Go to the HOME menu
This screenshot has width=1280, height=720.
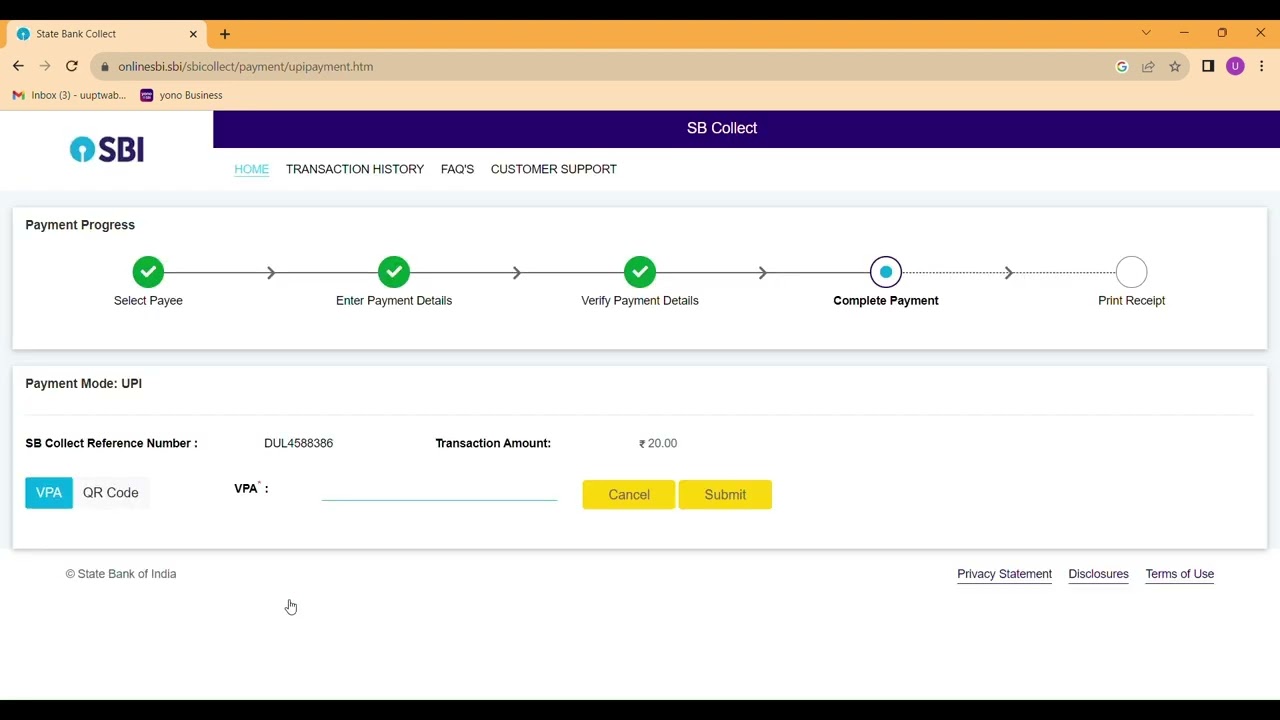[x=251, y=169]
